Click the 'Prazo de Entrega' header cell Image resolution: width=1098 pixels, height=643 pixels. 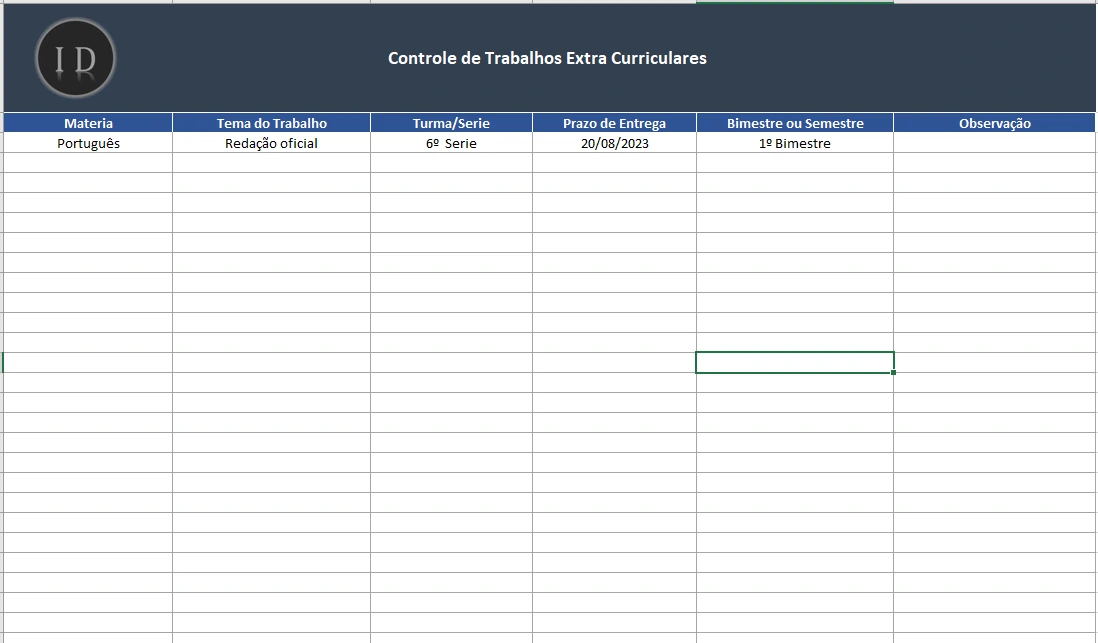pyautogui.click(x=614, y=123)
